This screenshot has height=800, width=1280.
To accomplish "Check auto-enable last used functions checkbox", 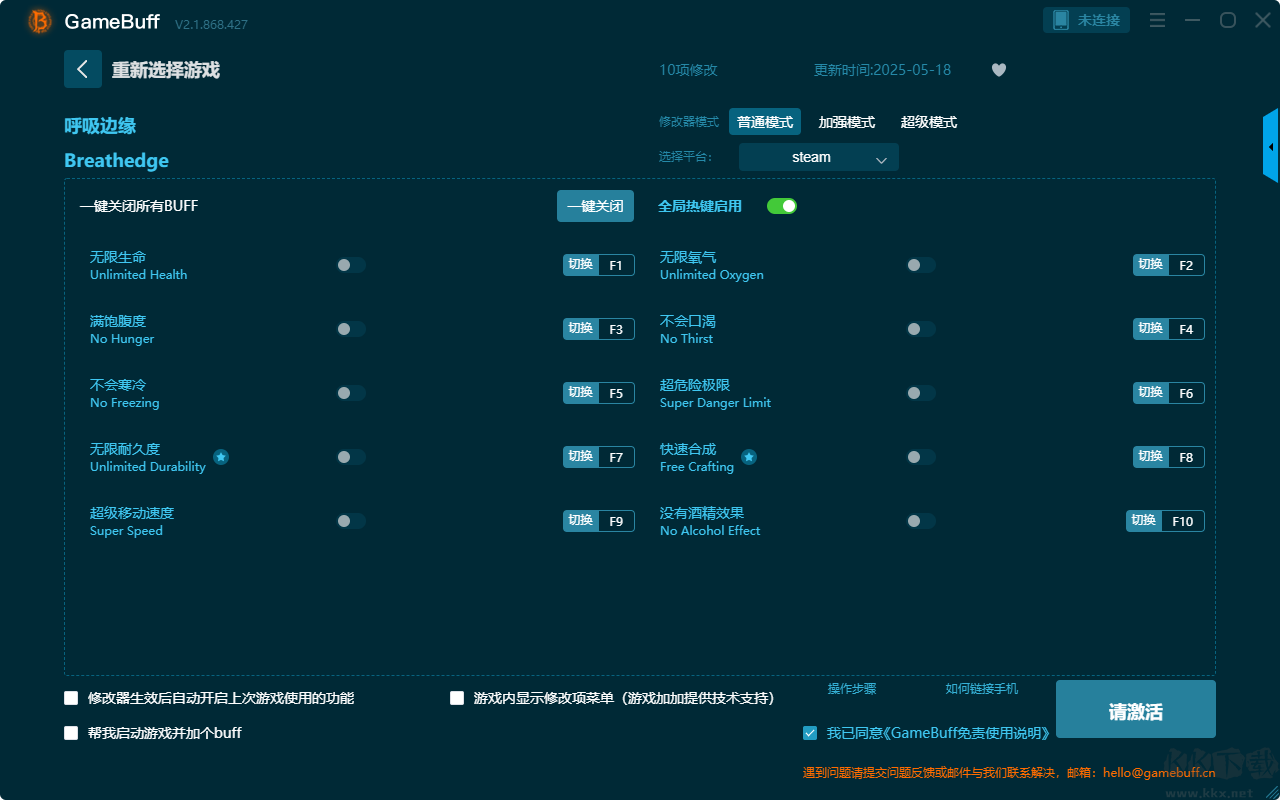I will point(71,698).
